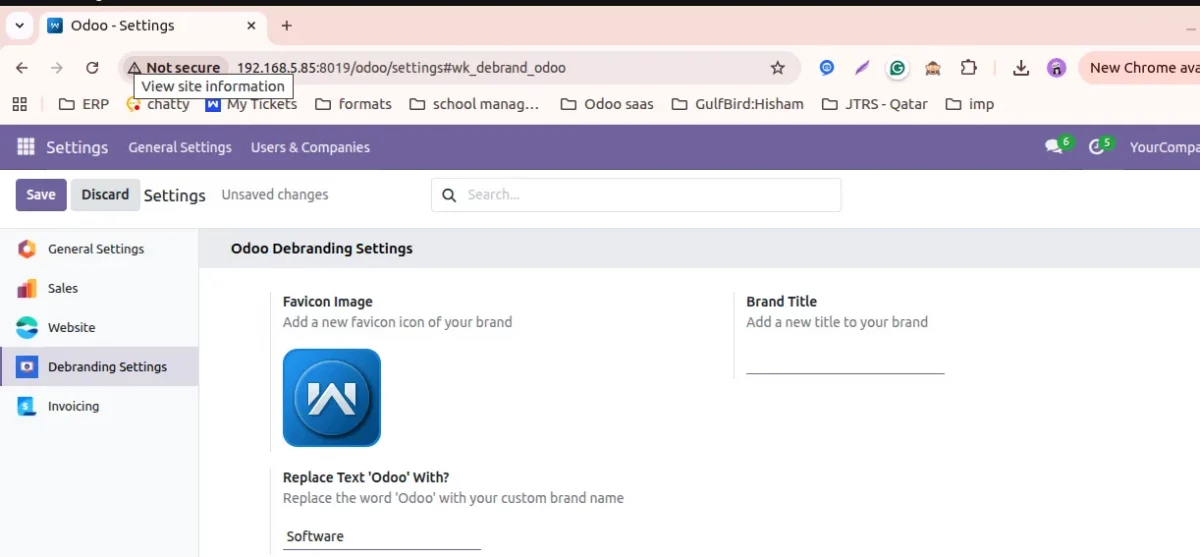The height and width of the screenshot is (557, 1200).
Task: Open the JTRS - Qatar bookmarks folder
Action: click(x=874, y=103)
